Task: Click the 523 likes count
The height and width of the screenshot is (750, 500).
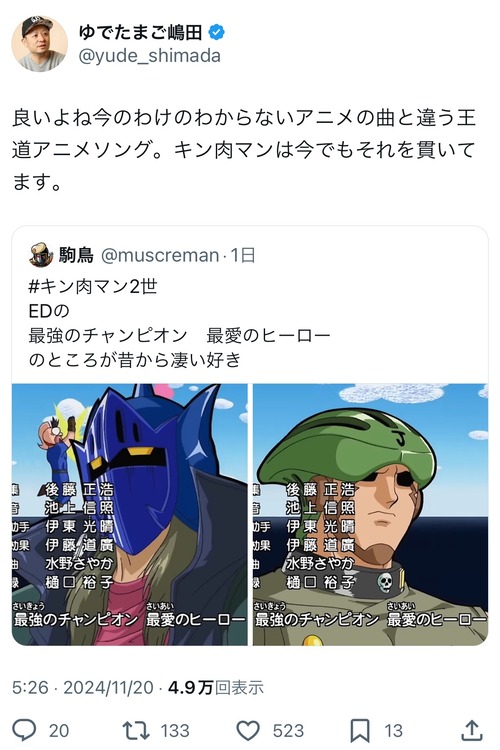Action: (288, 731)
